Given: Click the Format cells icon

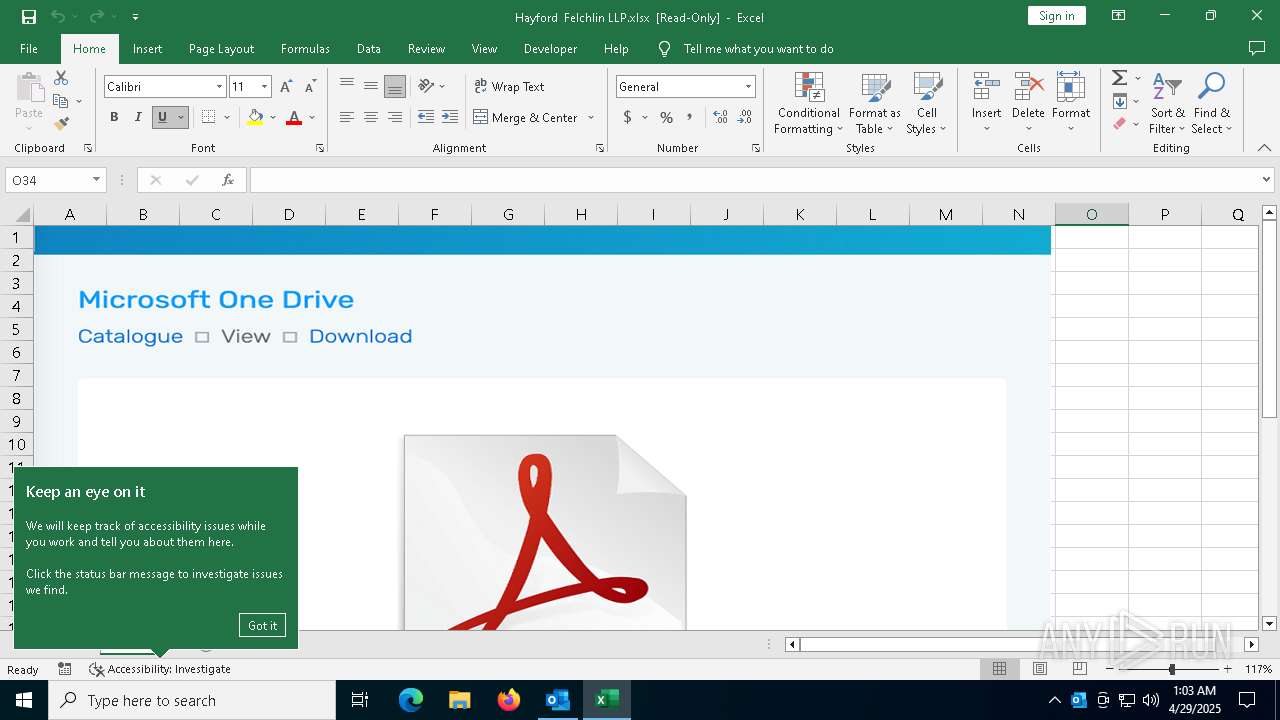Looking at the screenshot, I should (x=1071, y=87).
